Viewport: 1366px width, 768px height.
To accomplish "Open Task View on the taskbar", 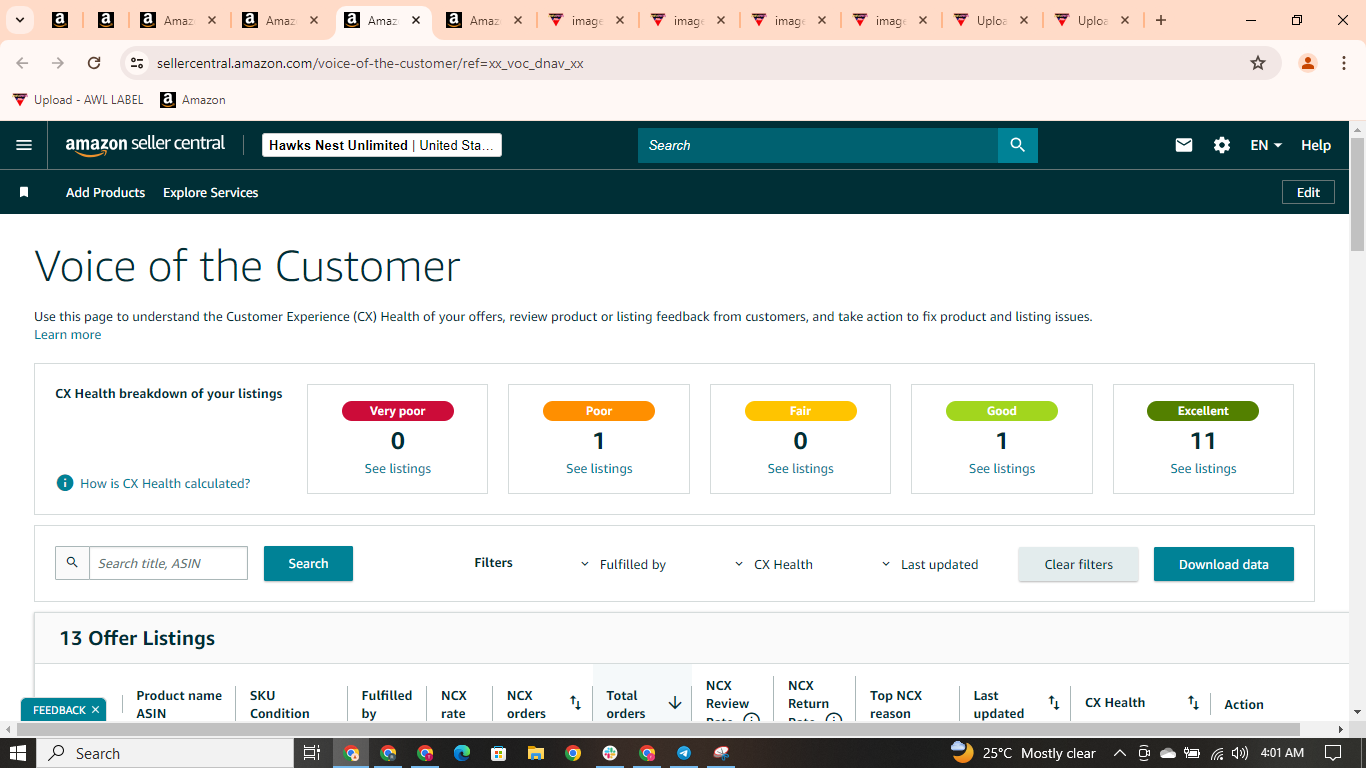I will [311, 753].
